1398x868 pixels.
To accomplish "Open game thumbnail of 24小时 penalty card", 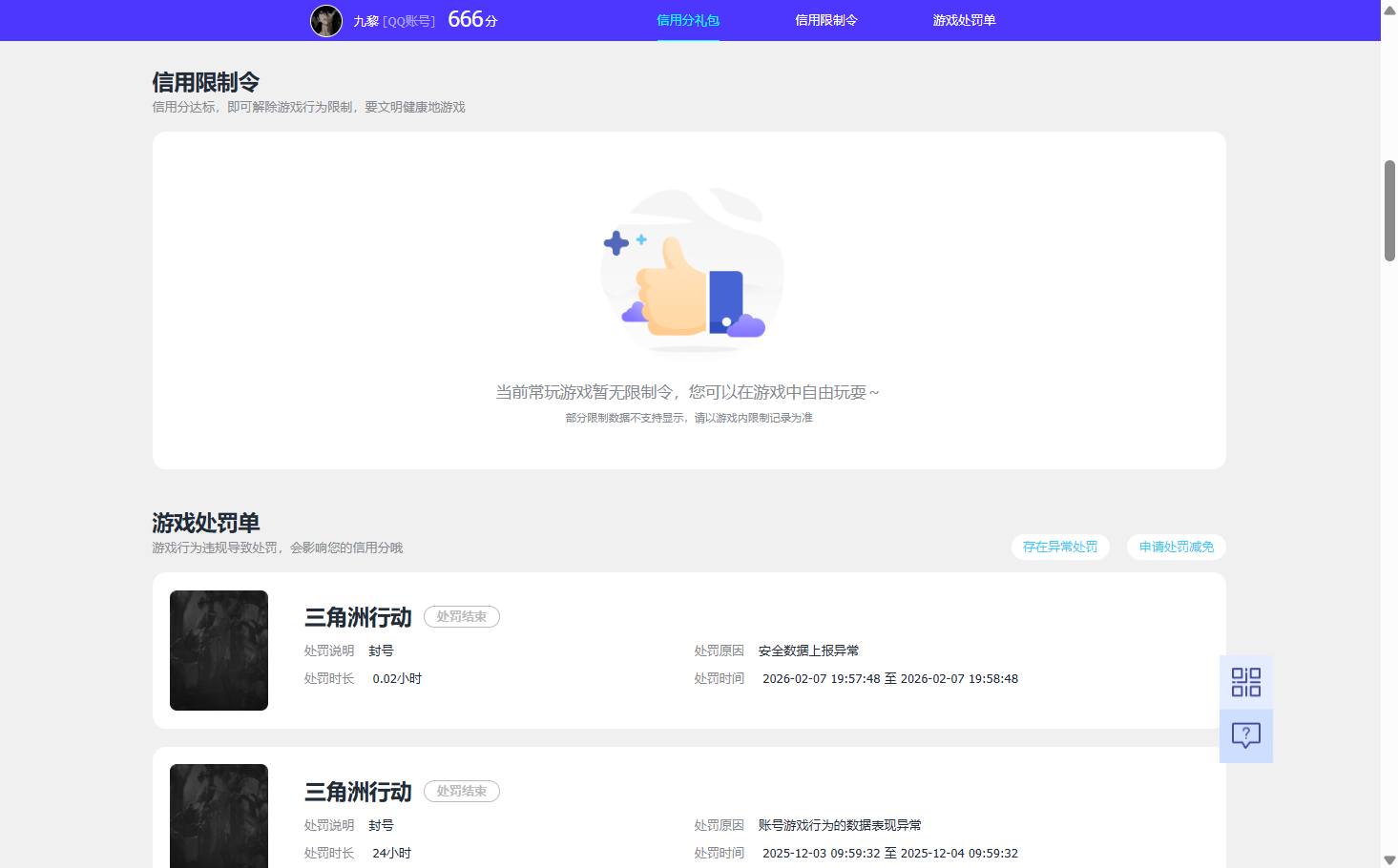I will 219,816.
